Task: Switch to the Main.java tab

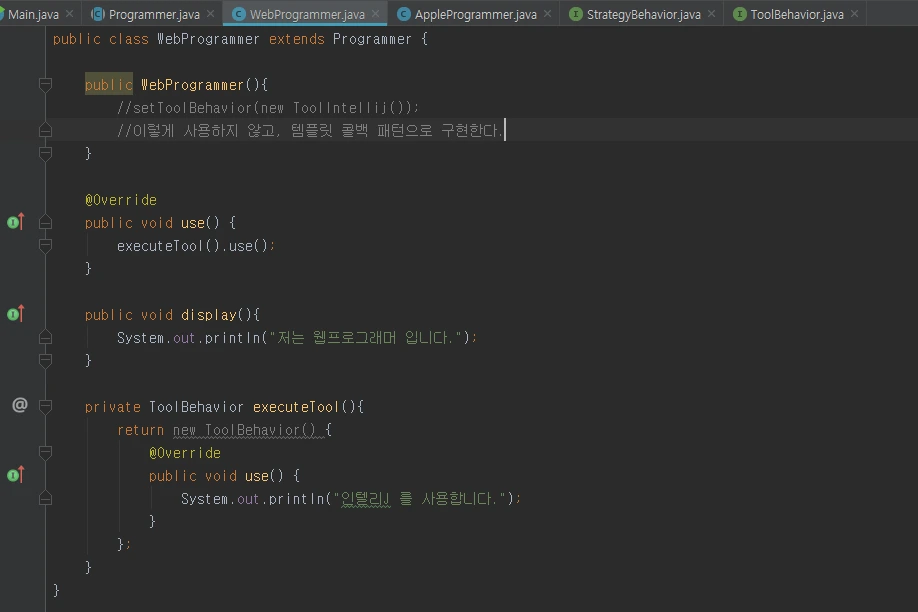Action: 33,14
